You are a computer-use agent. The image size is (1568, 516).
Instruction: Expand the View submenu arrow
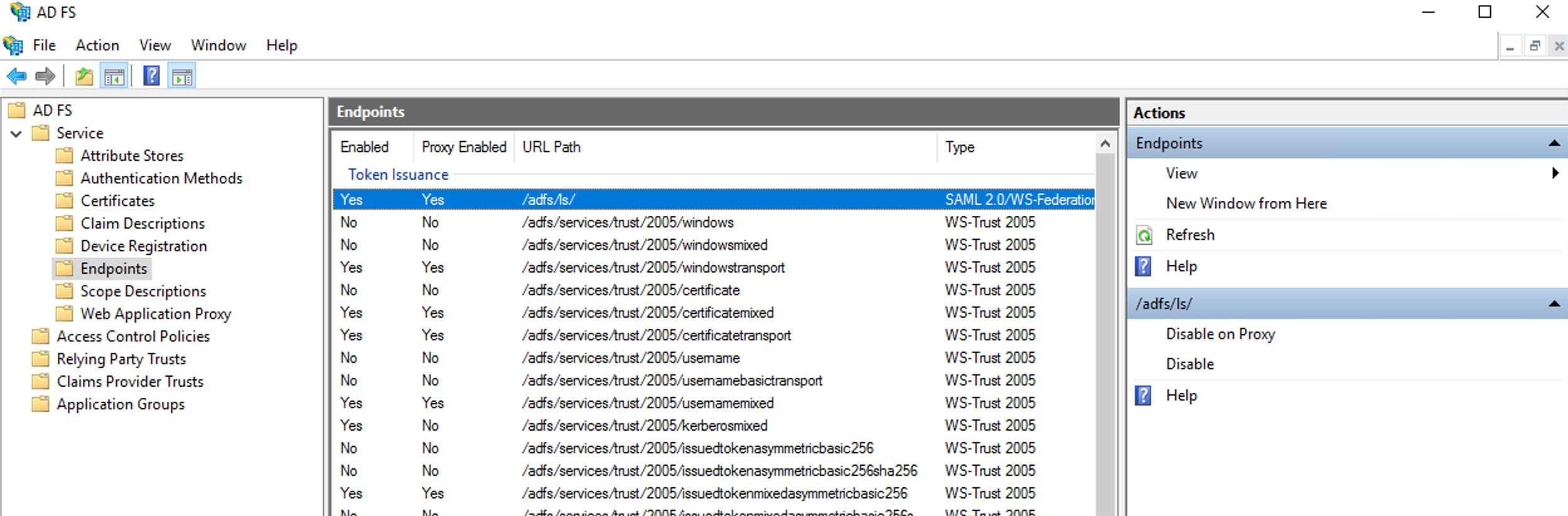pyautogui.click(x=1555, y=173)
